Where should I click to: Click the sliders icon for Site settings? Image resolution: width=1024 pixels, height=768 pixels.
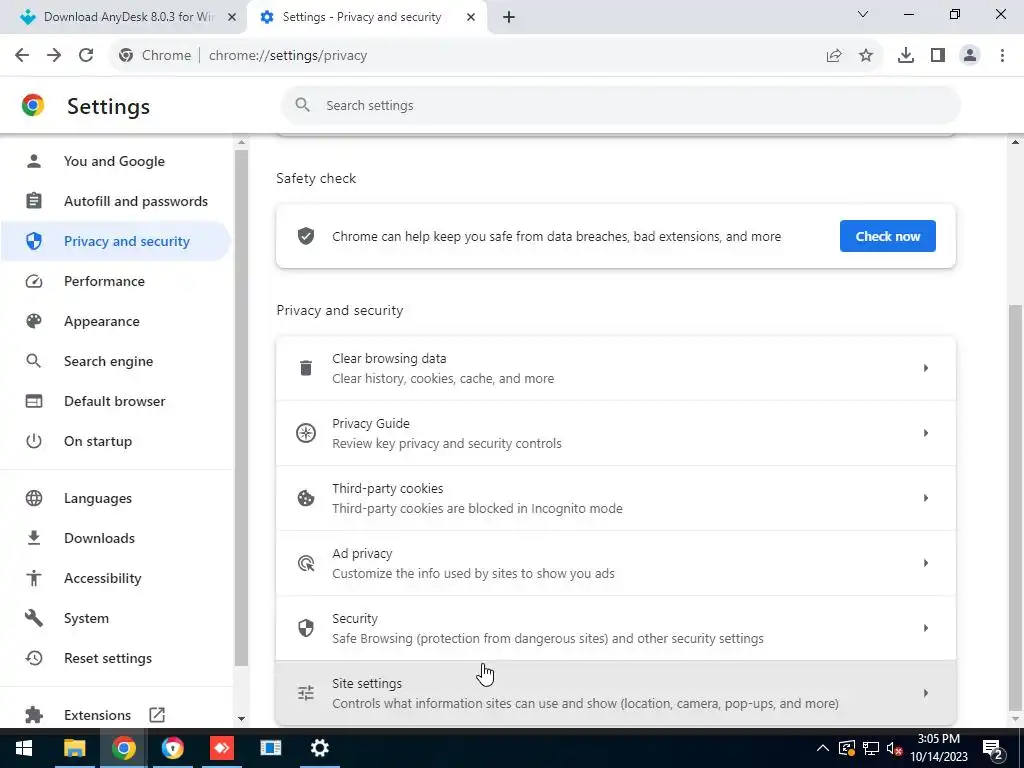click(x=306, y=693)
